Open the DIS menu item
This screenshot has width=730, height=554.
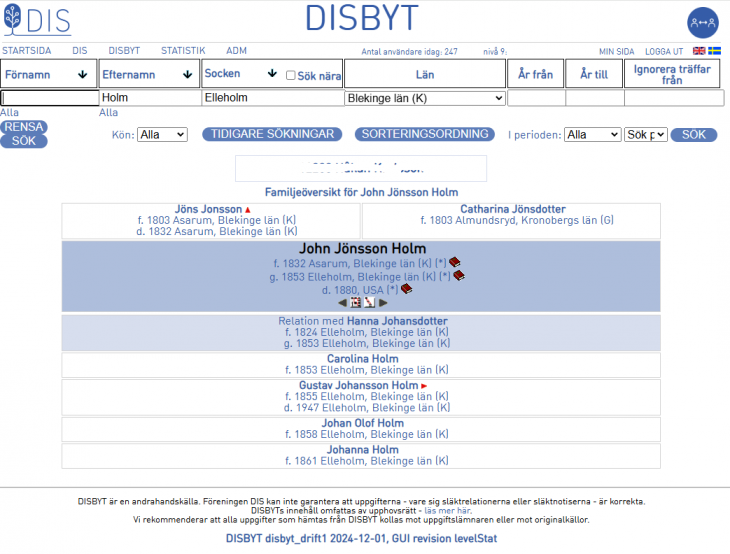tap(80, 51)
